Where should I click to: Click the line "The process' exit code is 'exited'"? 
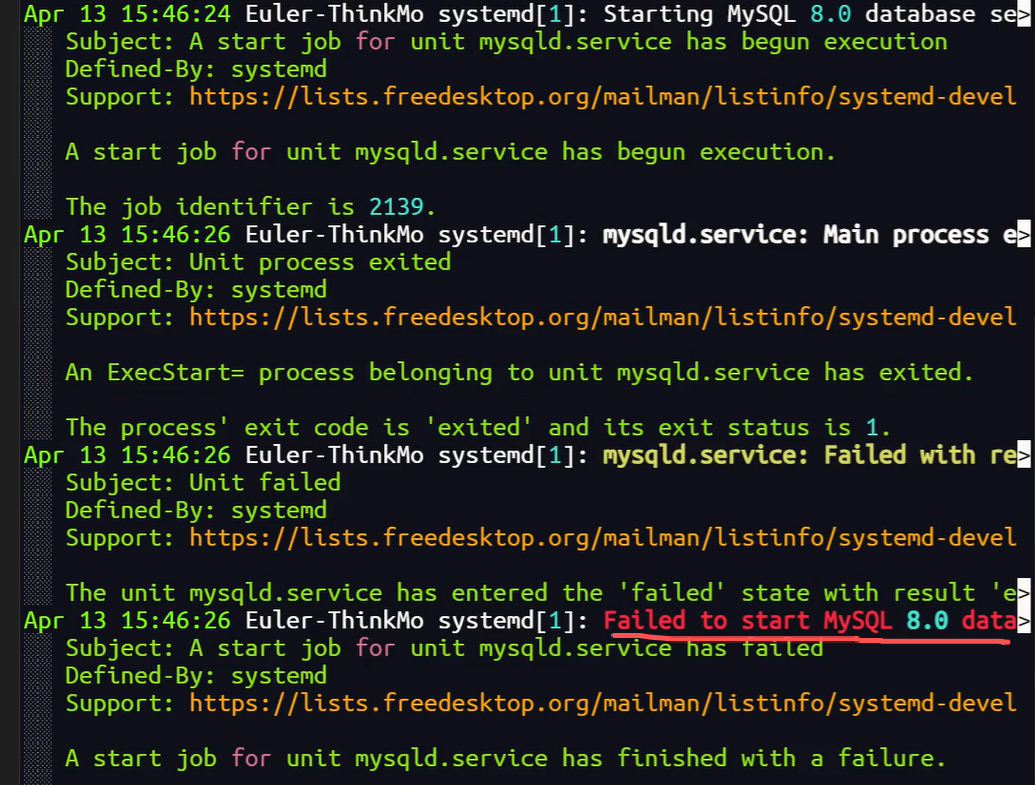478,428
